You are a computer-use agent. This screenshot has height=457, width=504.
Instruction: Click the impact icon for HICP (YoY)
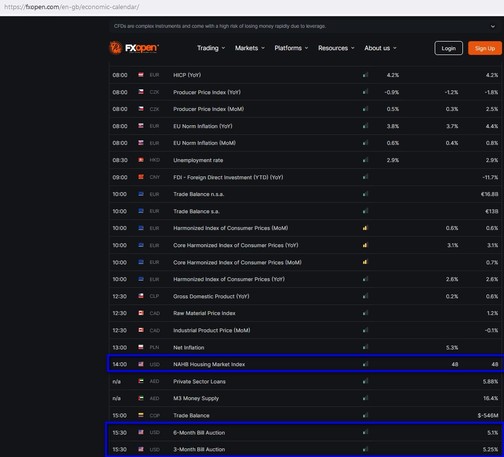point(365,75)
